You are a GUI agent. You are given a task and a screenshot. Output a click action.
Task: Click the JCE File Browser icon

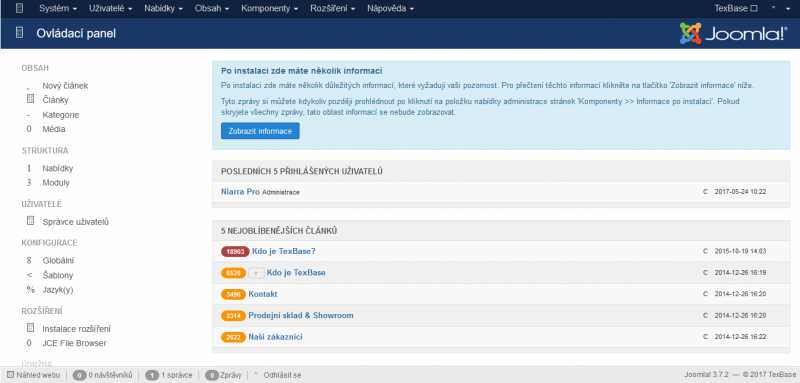point(29,343)
